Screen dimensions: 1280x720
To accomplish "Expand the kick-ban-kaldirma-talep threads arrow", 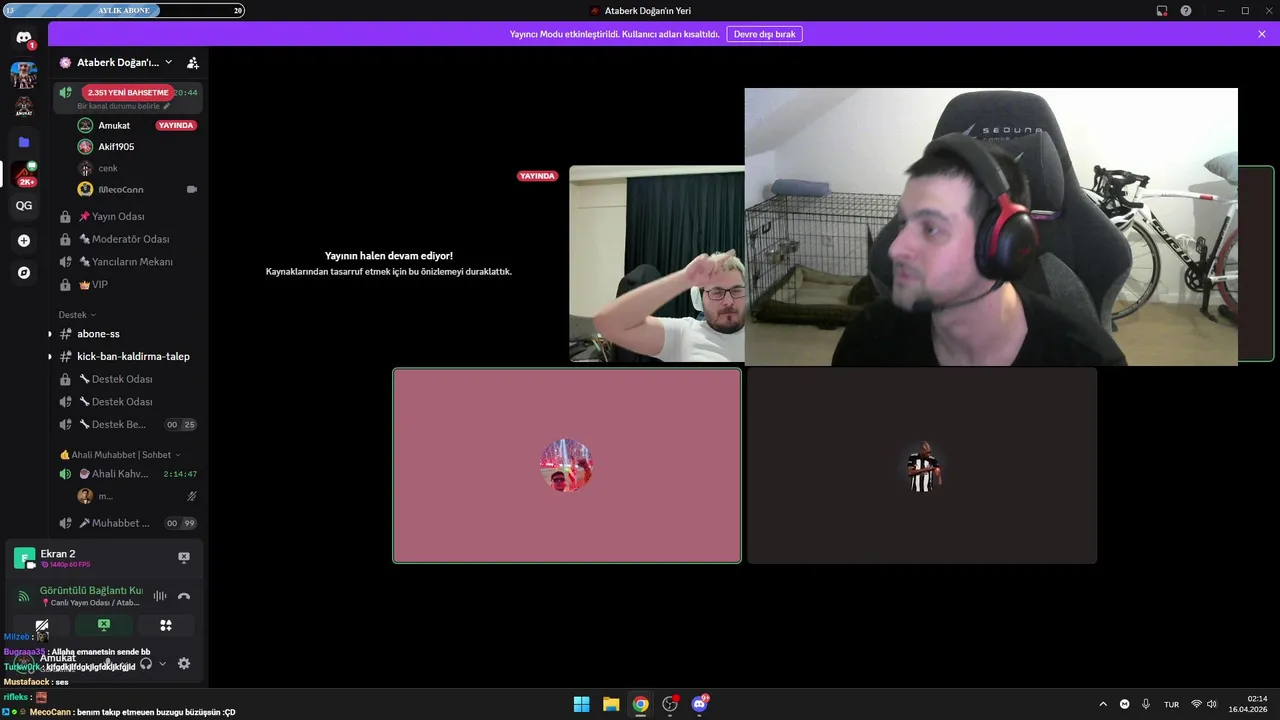I will 50,356.
